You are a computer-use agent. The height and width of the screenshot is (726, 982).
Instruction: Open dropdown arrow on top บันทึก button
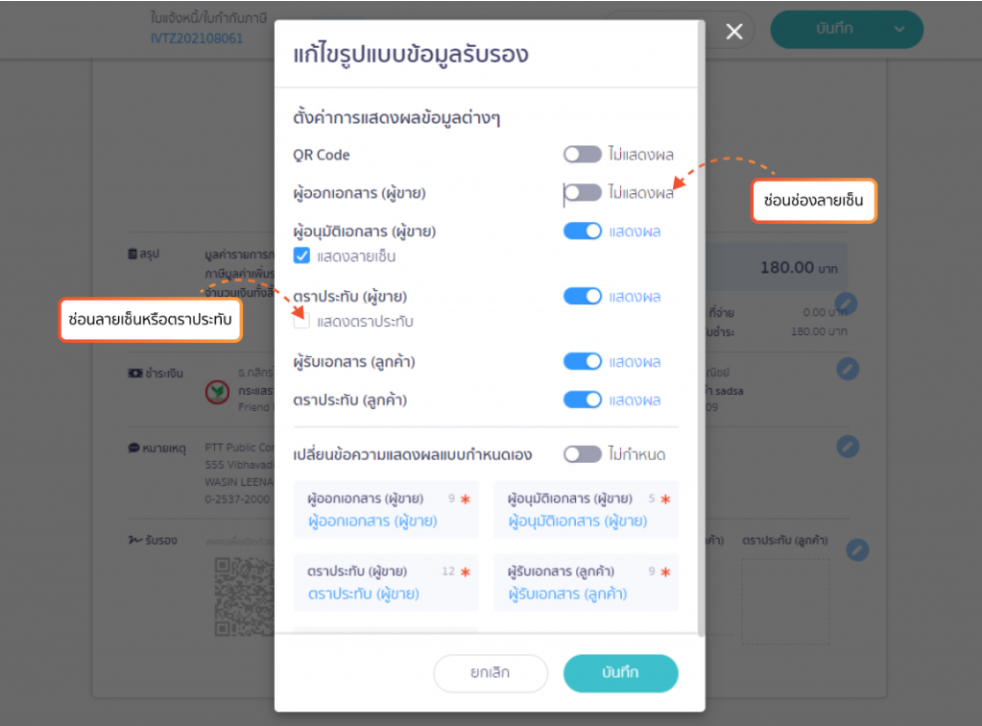899,29
